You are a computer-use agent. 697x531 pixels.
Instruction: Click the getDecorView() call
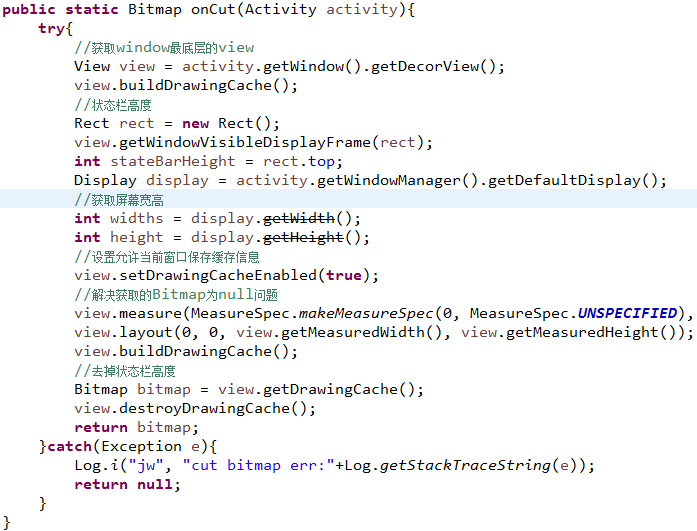433,67
